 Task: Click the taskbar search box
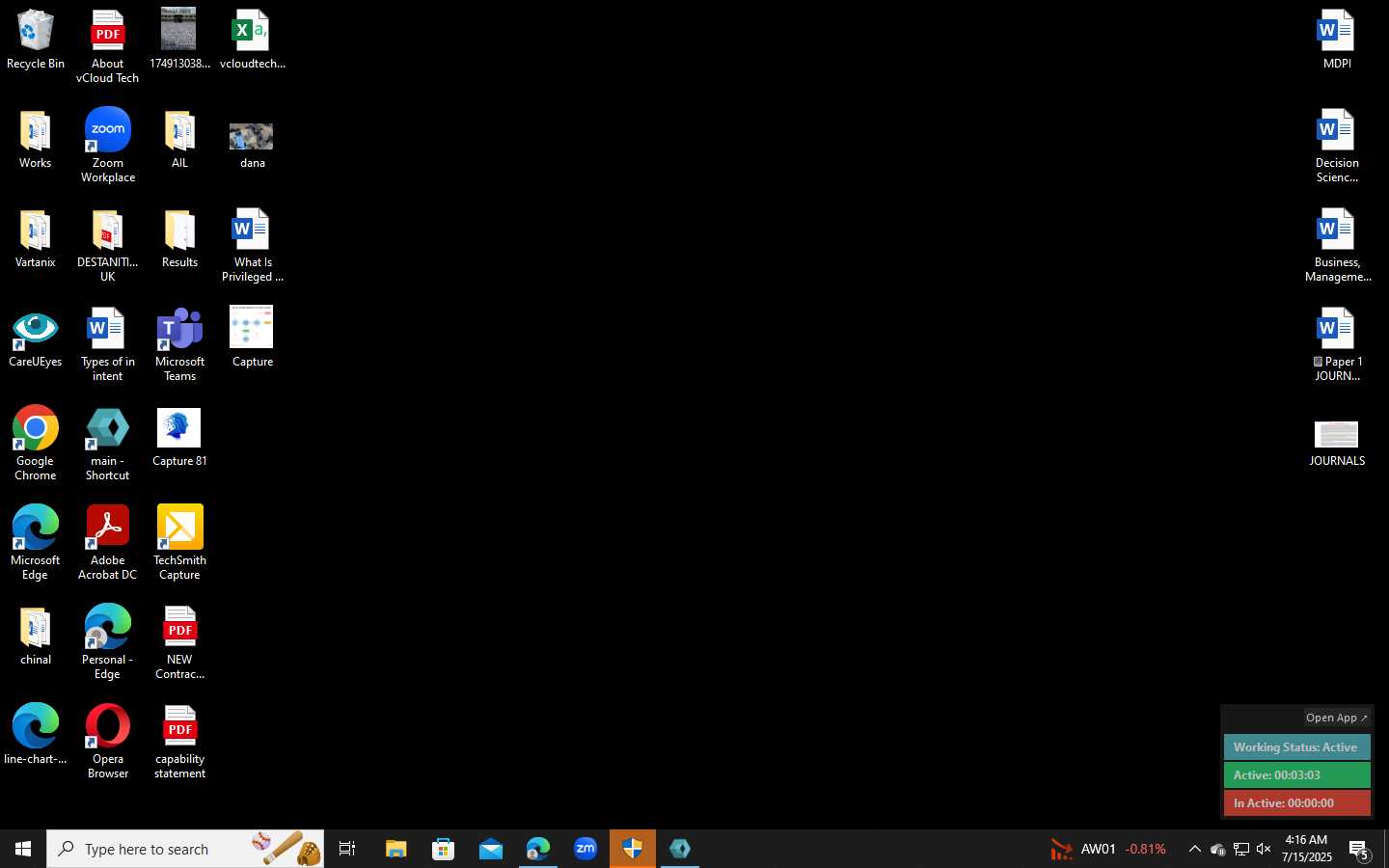185,849
